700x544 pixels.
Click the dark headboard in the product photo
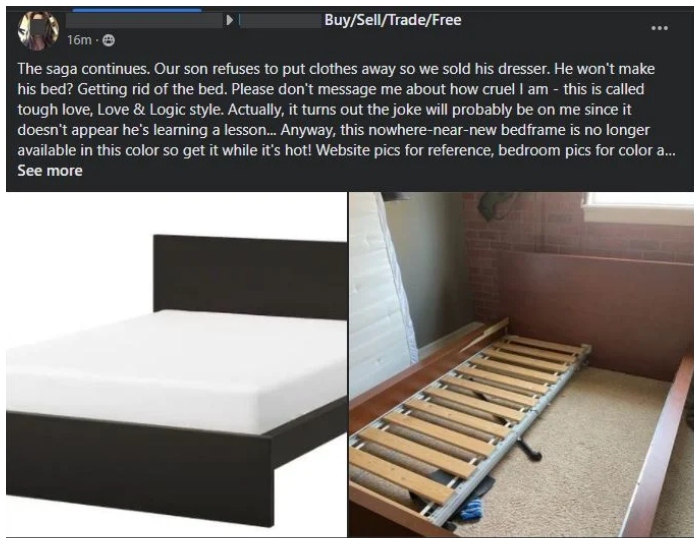[250, 275]
